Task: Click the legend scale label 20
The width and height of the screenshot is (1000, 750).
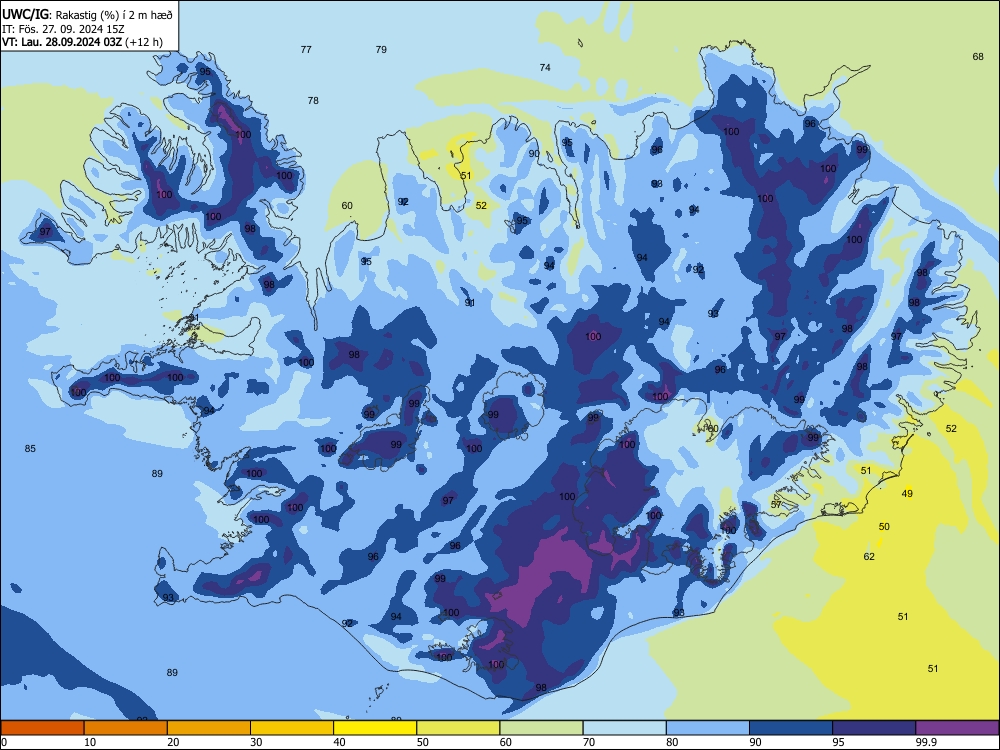Action: (173, 742)
